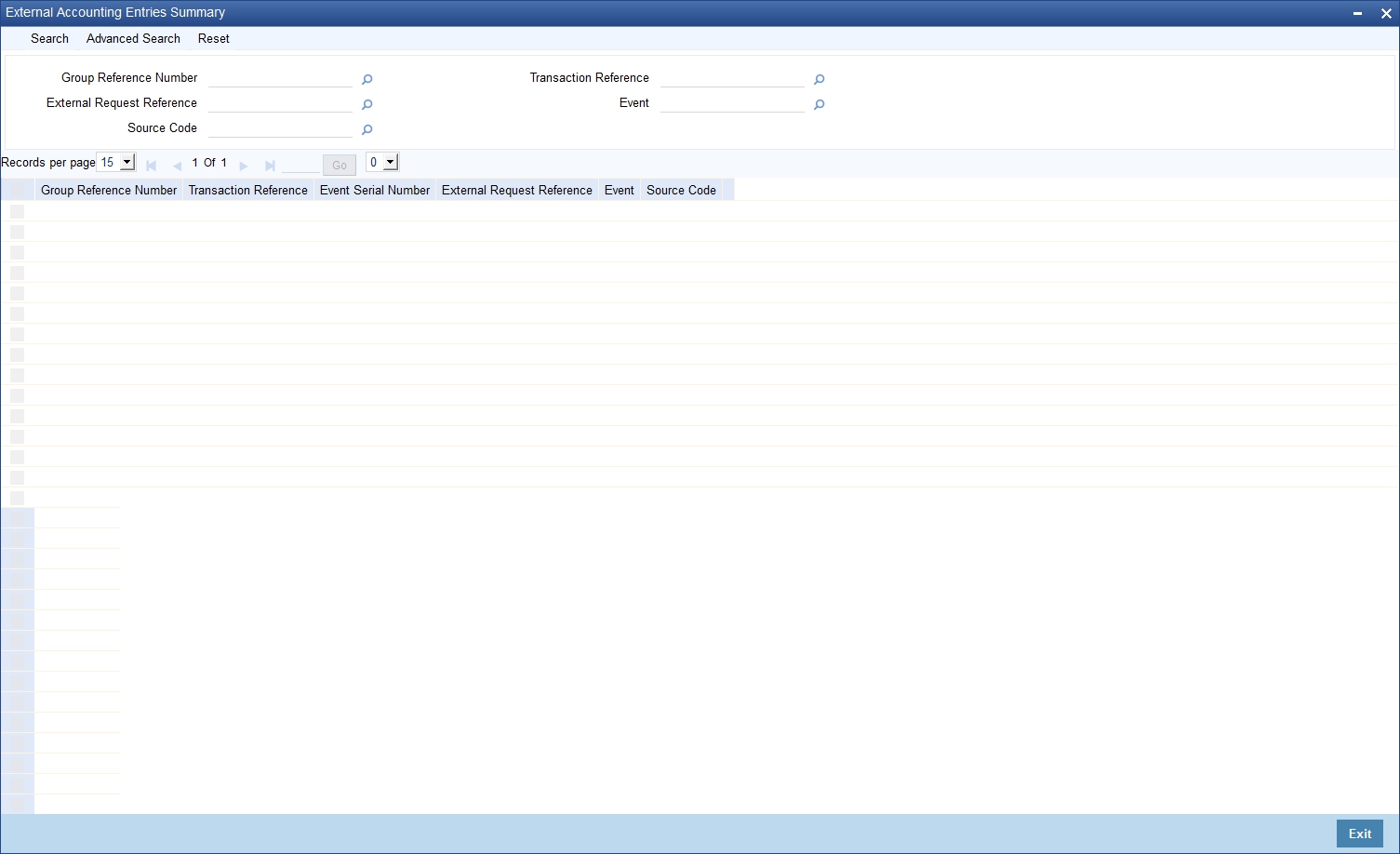Focus External Request Reference input field
Screen dimensions: 1400x854
[x=280, y=103]
